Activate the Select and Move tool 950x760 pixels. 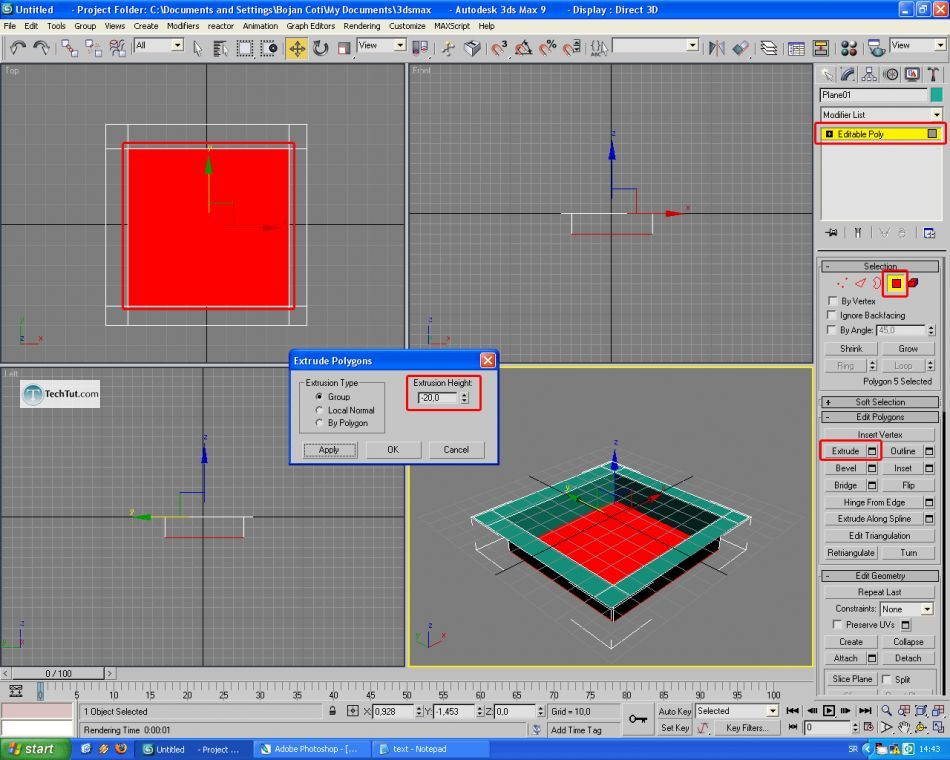297,48
